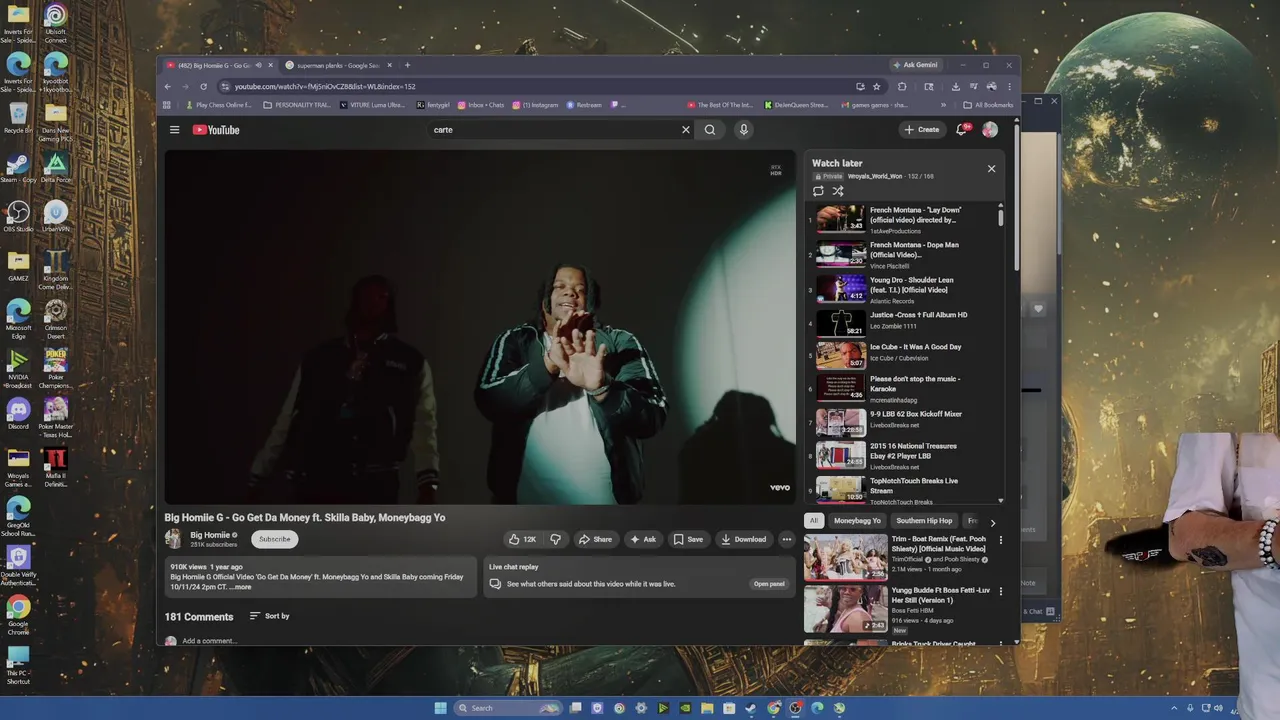The image size is (1280, 720).
Task: Like the video with 12K thumbs up
Action: tap(522, 539)
